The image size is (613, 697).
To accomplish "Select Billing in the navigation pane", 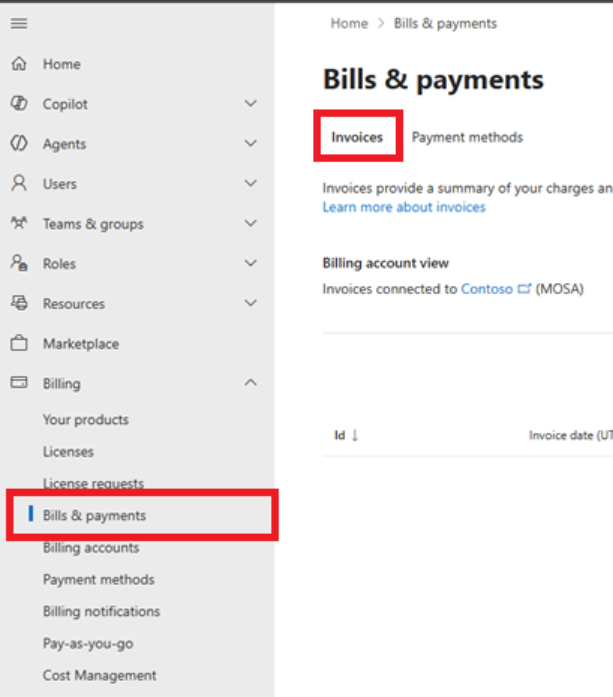I will [62, 384].
